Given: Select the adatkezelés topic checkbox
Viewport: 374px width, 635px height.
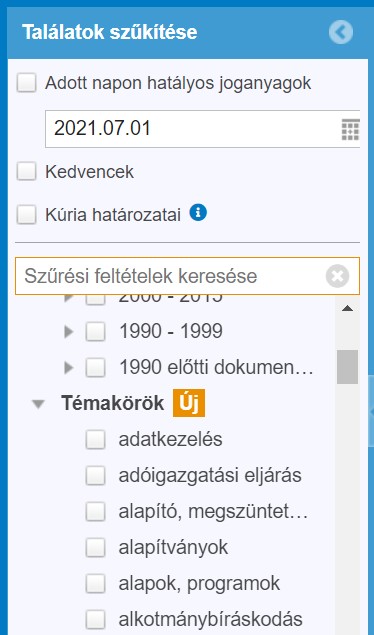Looking at the screenshot, I should tap(96, 440).
